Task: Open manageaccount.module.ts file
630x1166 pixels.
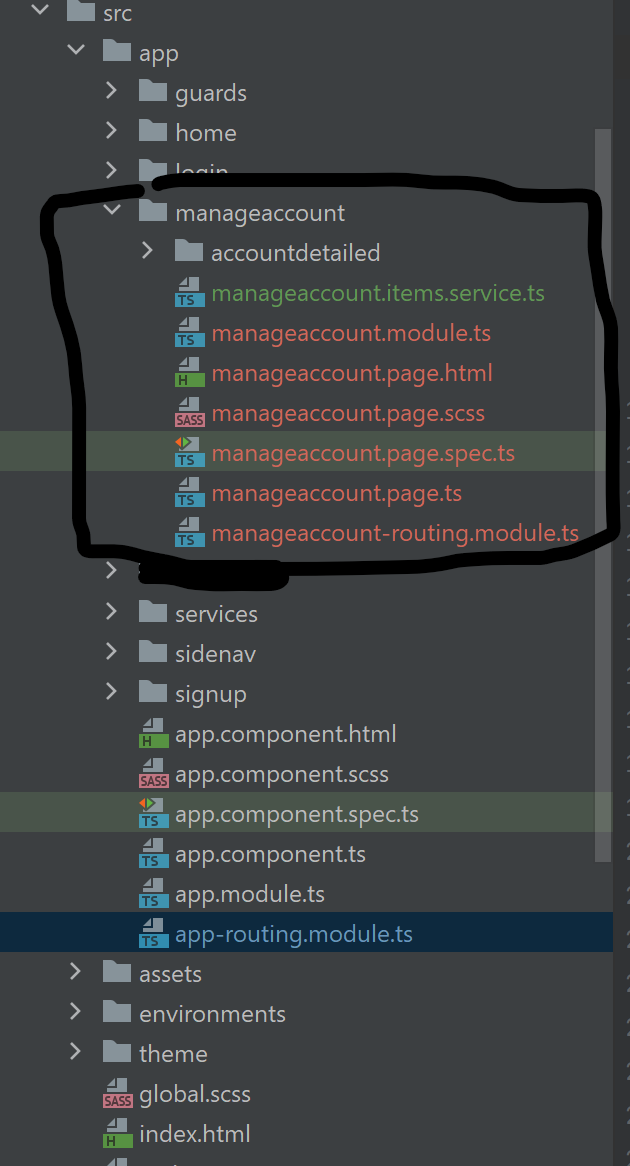Action: (351, 332)
